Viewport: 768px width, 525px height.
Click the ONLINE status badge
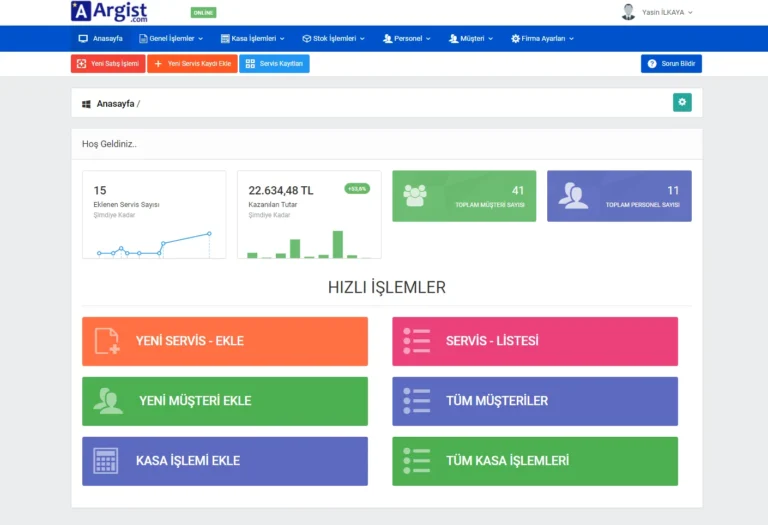tap(203, 13)
